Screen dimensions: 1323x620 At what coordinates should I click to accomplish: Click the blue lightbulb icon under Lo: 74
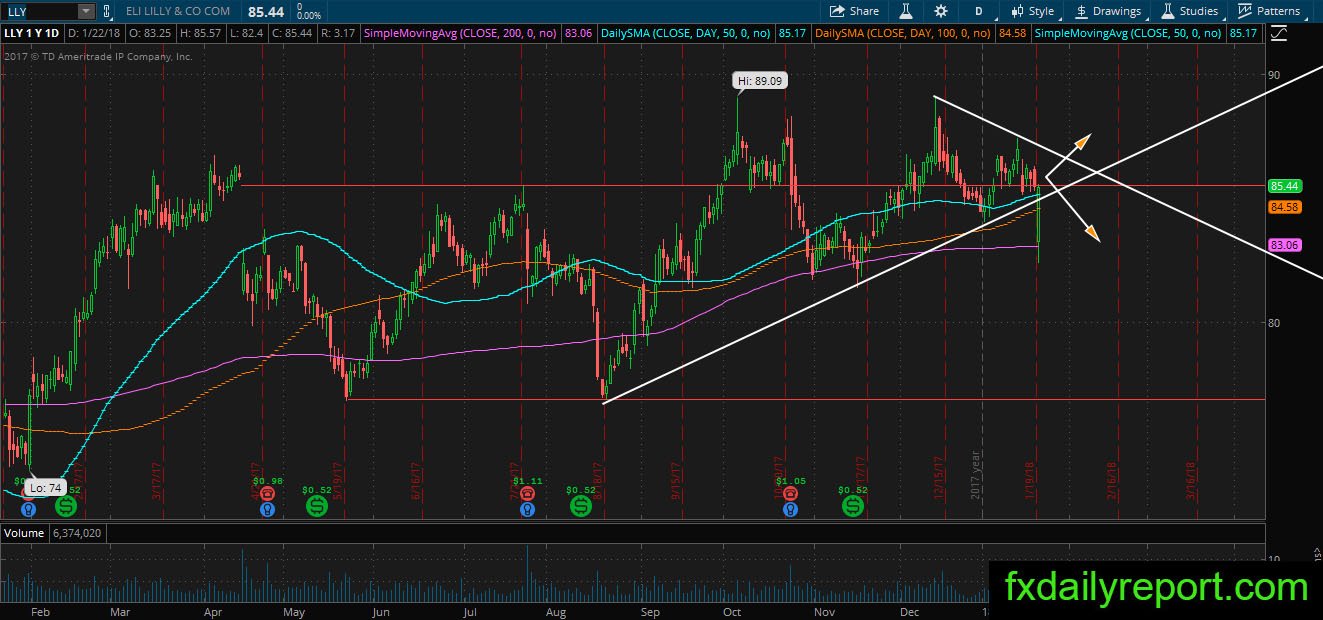(x=29, y=509)
